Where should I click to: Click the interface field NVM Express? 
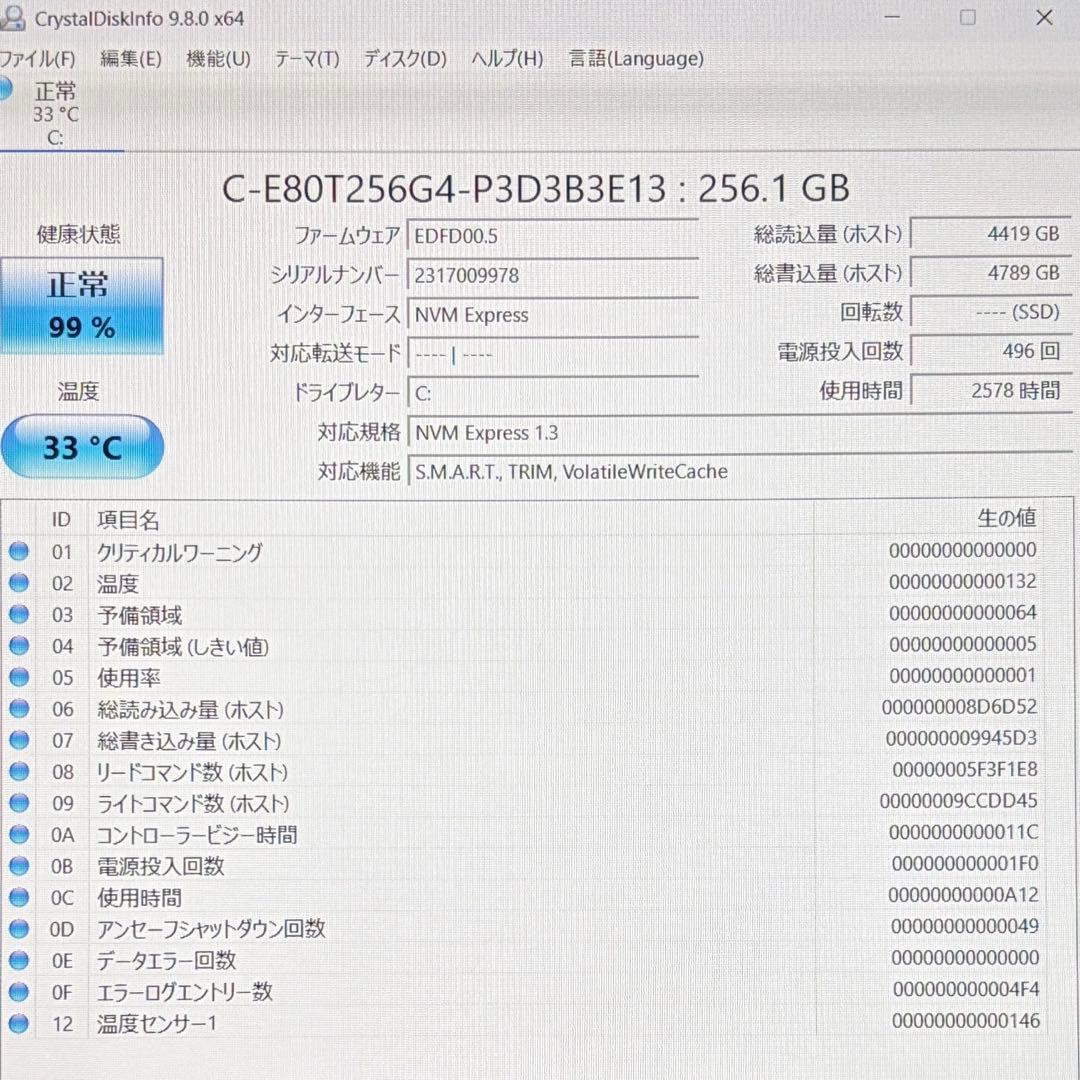tap(553, 315)
